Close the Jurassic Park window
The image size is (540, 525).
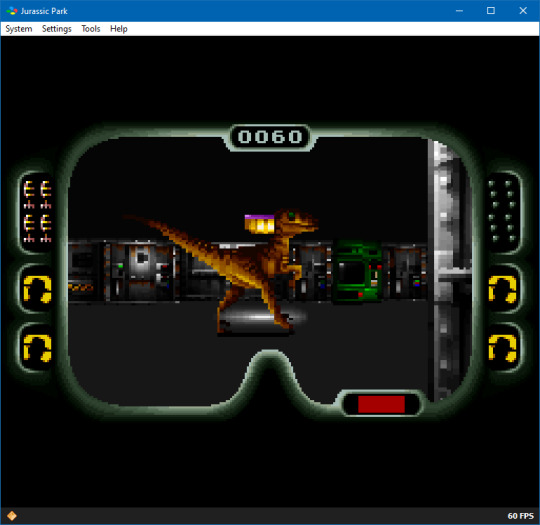pyautogui.click(x=523, y=11)
